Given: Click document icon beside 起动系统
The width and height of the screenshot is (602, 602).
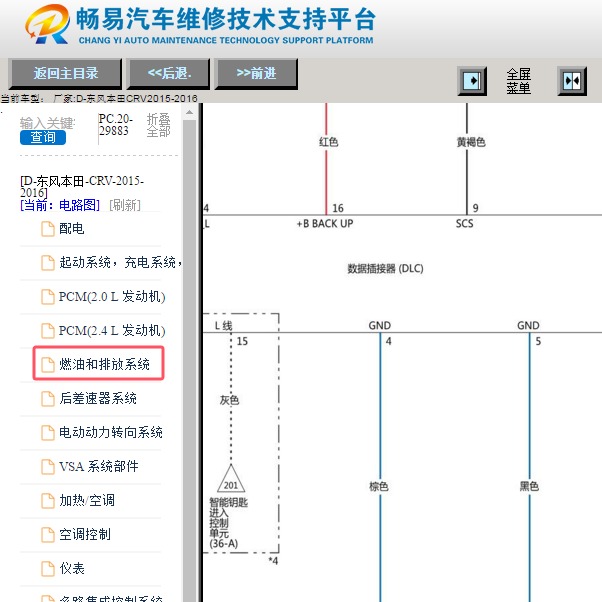Looking at the screenshot, I should pos(48,263).
